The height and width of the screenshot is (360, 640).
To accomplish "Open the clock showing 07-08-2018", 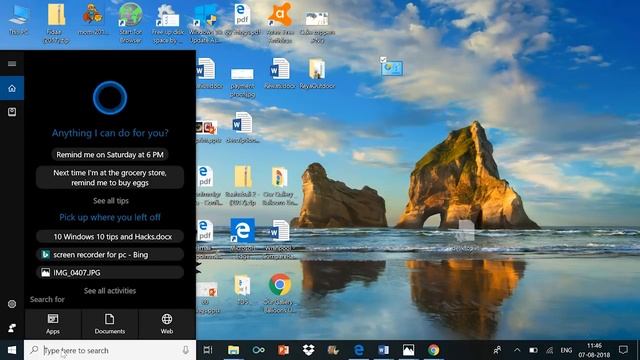I will pyautogui.click(x=594, y=350).
